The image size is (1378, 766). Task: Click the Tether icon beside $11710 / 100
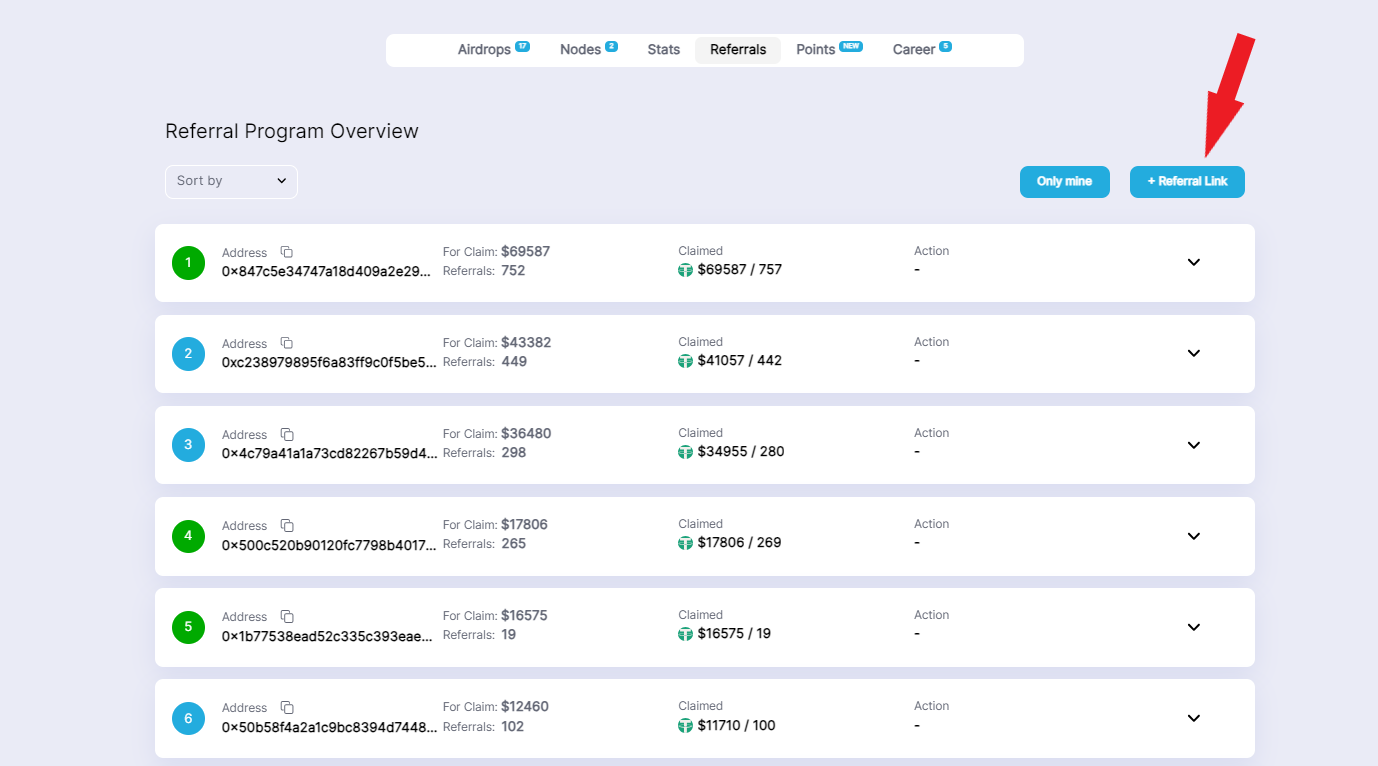(685, 725)
